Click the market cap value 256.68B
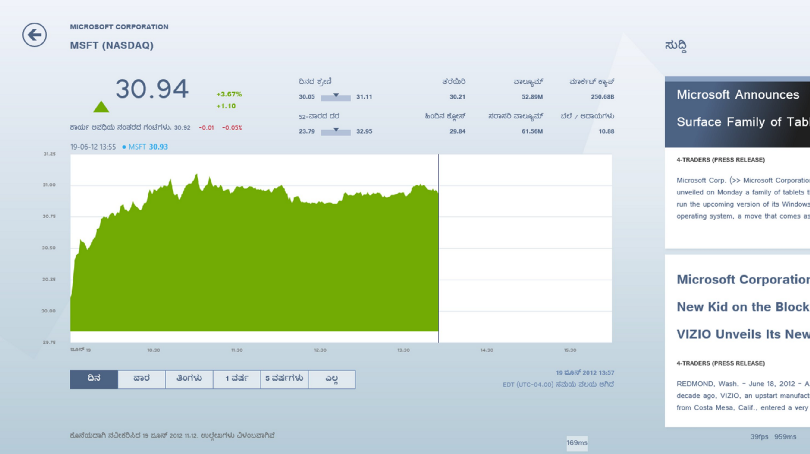This screenshot has height=454, width=810. click(x=602, y=97)
